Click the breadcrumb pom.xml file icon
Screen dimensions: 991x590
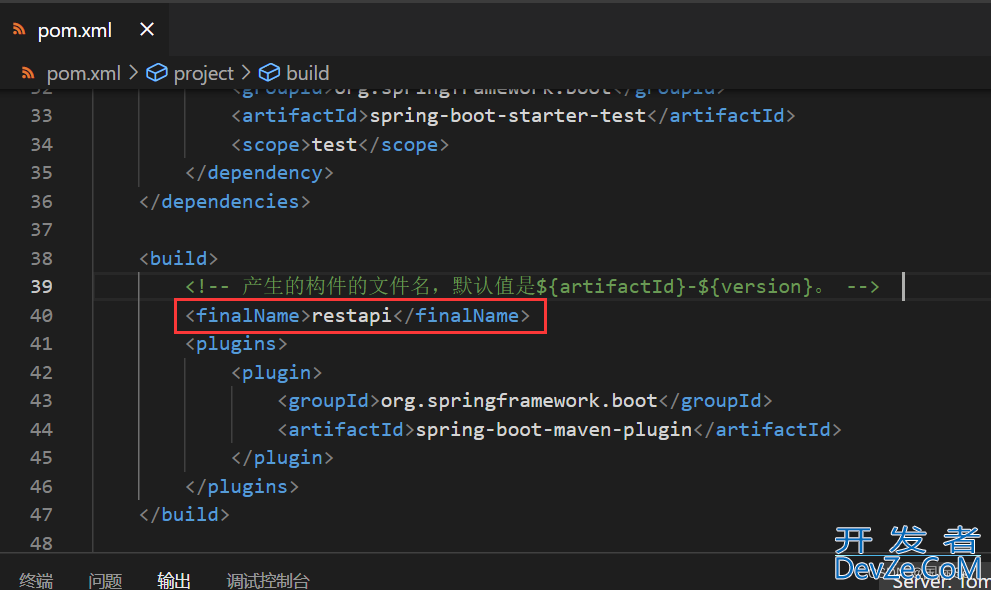[x=28, y=73]
